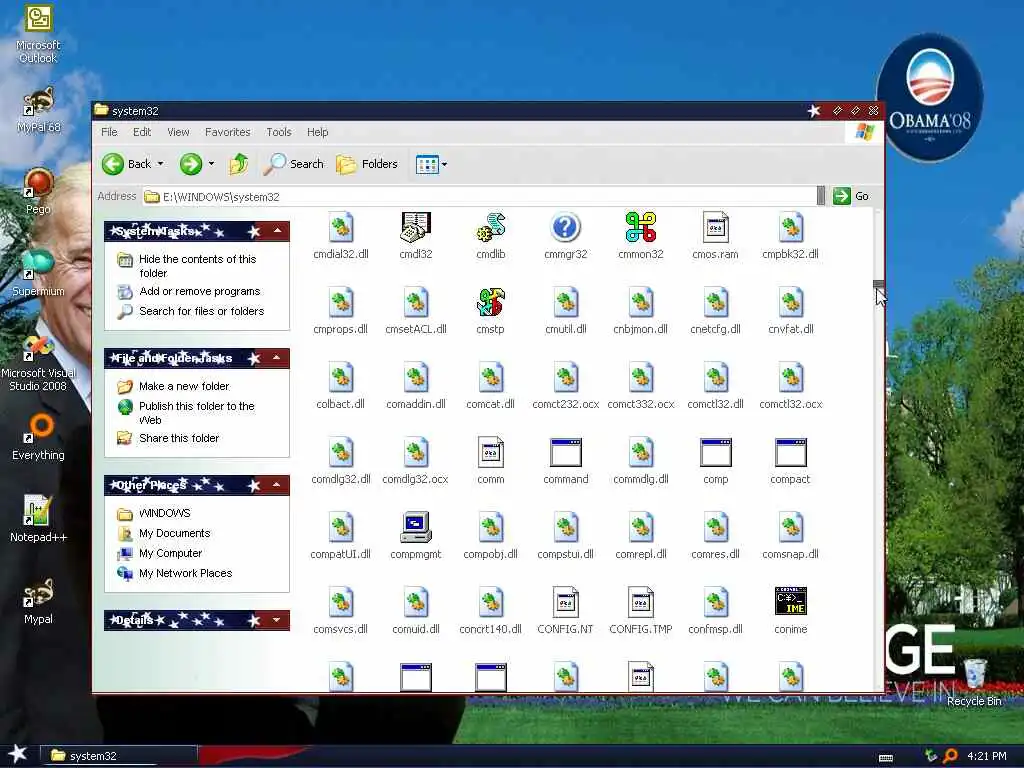Viewport: 1024px width, 768px height.
Task: Open Search in the toolbar
Action: 294,164
